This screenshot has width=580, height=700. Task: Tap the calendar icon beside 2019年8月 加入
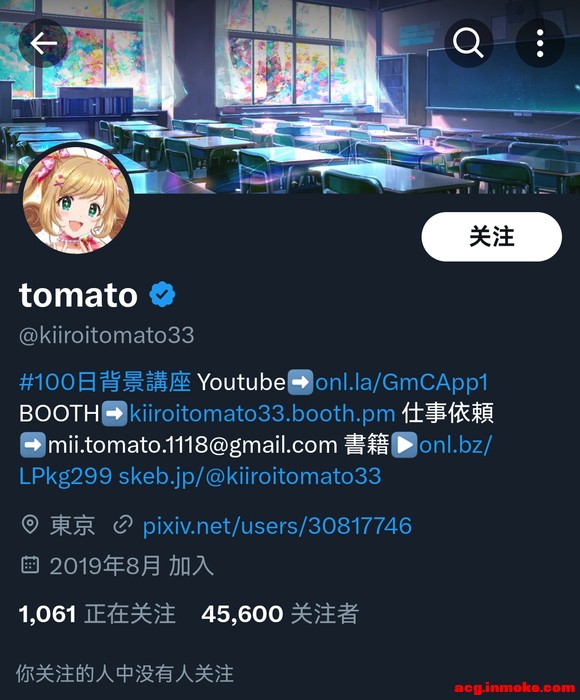[30, 565]
